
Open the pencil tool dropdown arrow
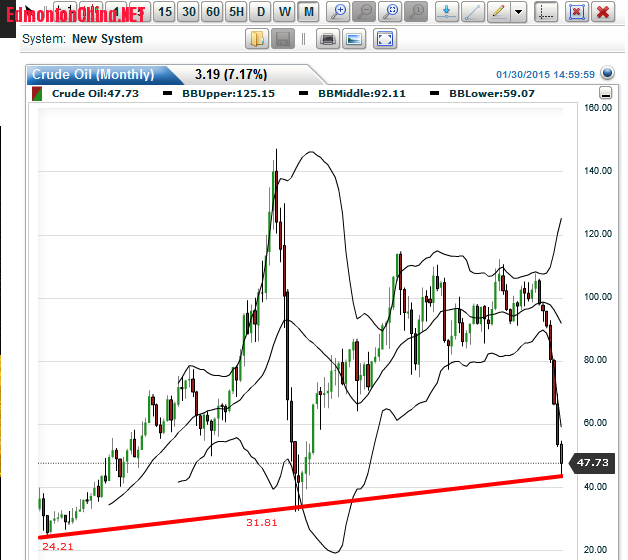(x=518, y=12)
